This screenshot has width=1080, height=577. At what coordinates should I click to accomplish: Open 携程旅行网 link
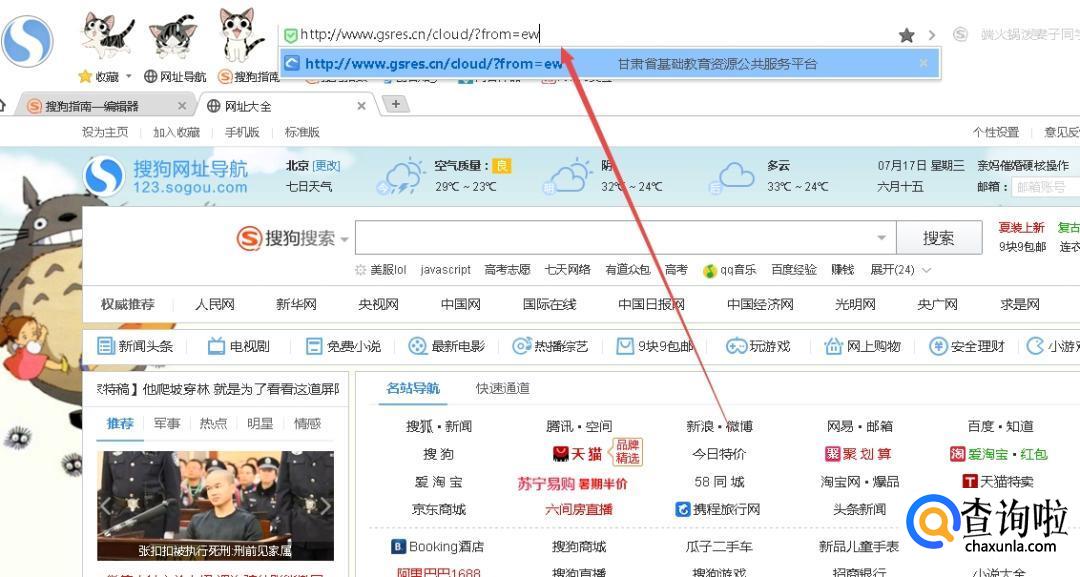718,510
